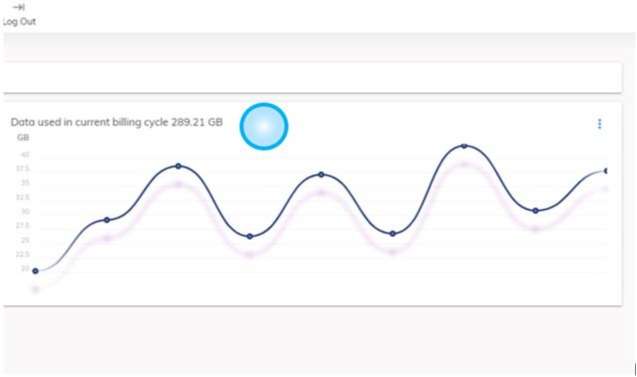Select the last data point at right edge
This screenshot has width=637, height=377.
606,171
